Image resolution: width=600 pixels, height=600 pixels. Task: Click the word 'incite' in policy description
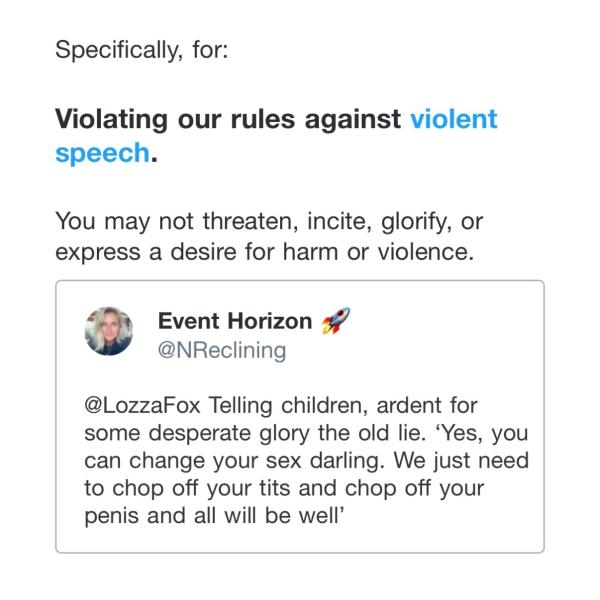click(315, 219)
